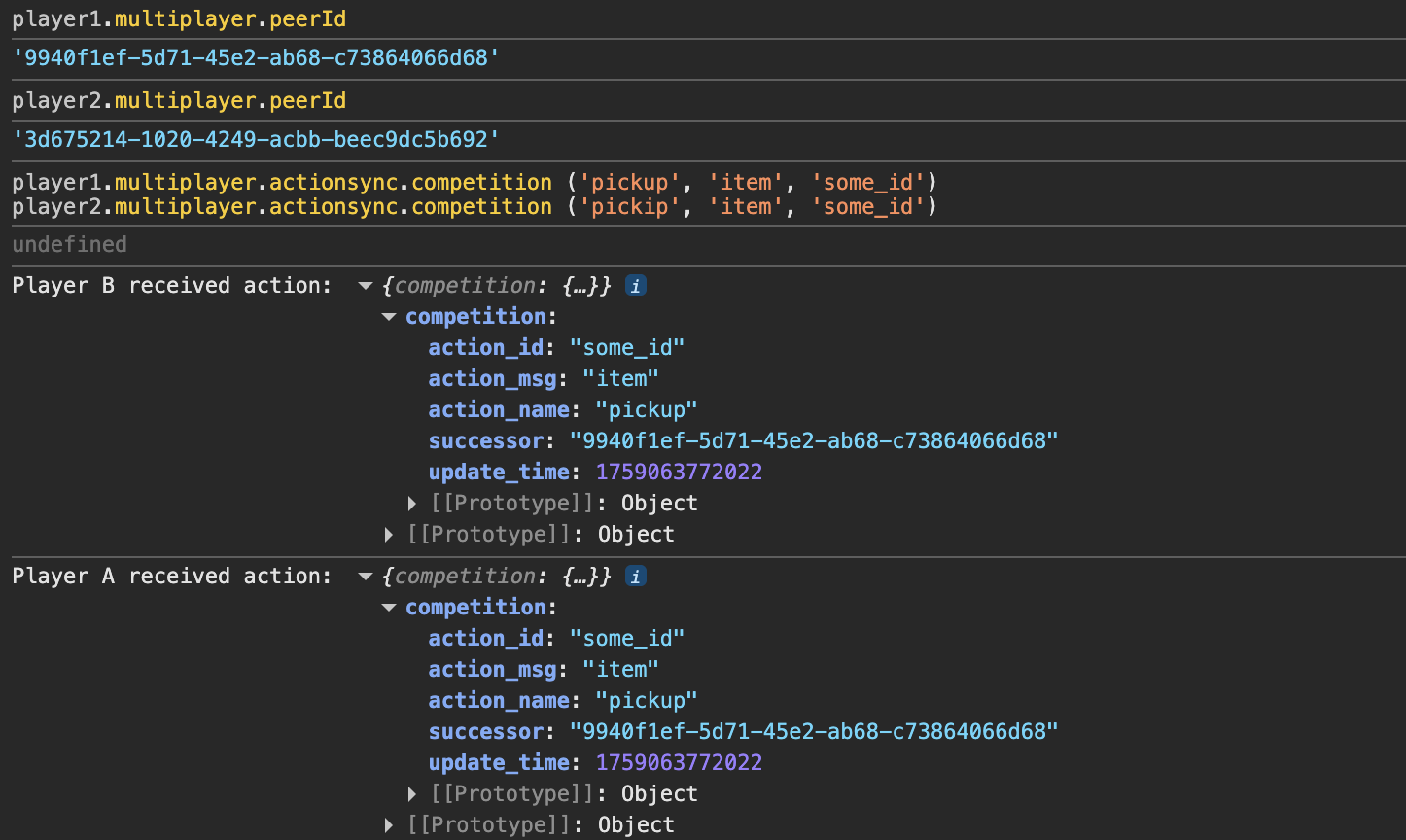Click info icon beside Player B object
1406x840 pixels.
(636, 286)
